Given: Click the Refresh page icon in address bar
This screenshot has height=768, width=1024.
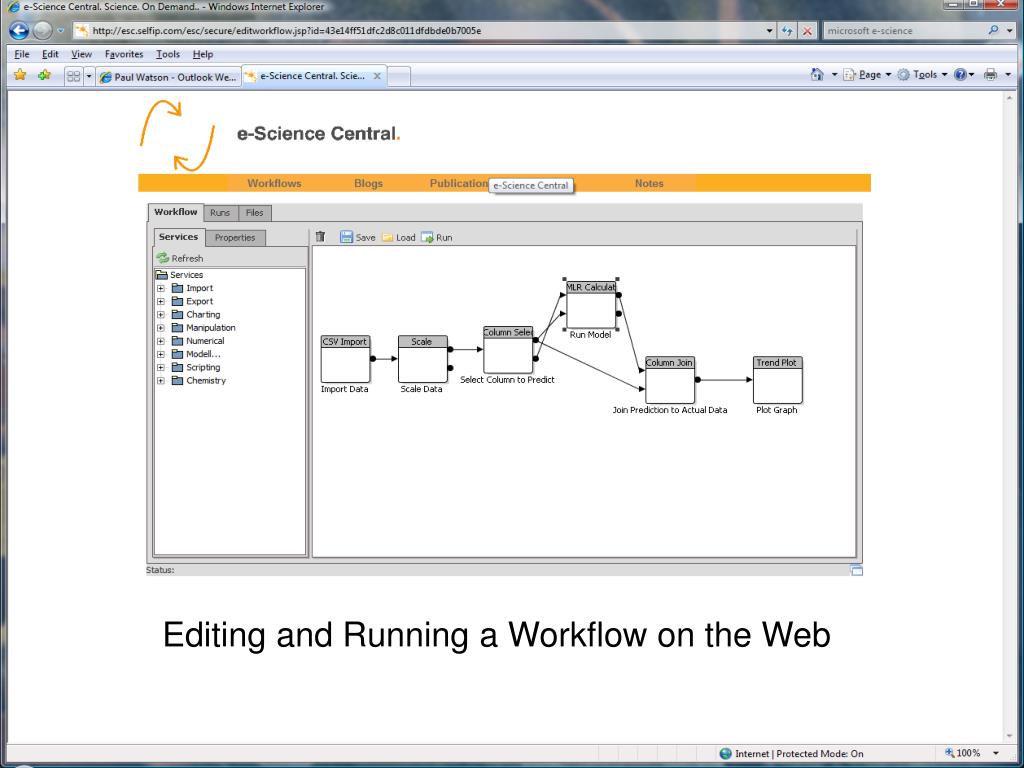Looking at the screenshot, I should (x=787, y=31).
